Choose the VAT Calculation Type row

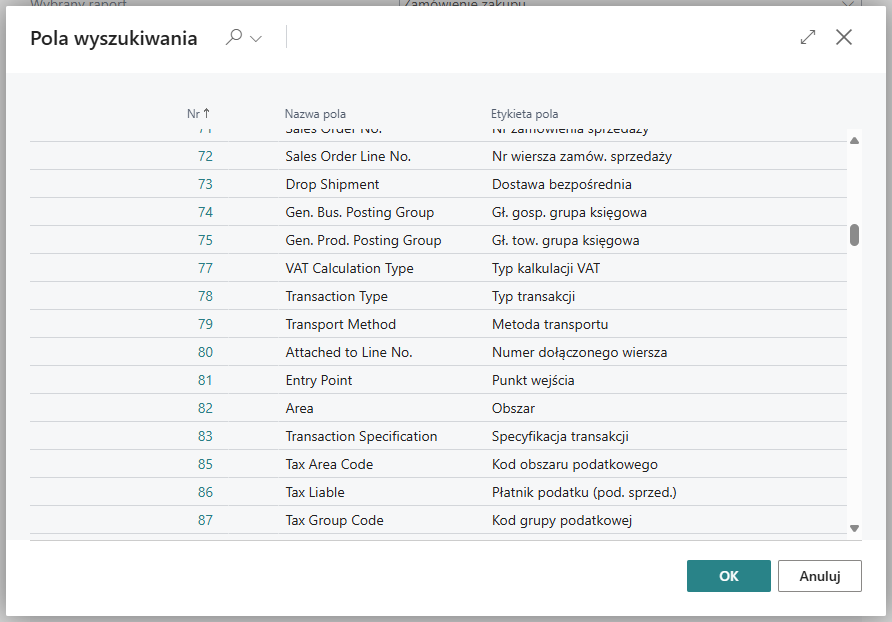pyautogui.click(x=349, y=268)
